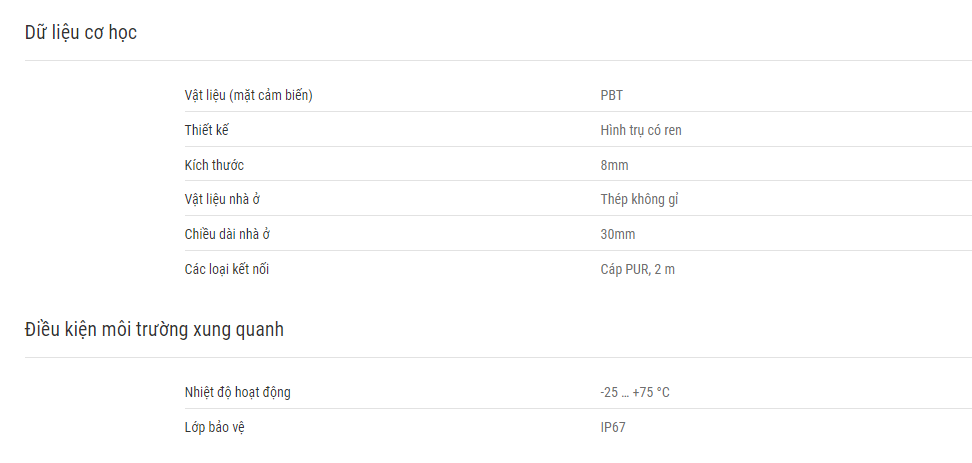Click the divider under "Dữ liệu cơ học"
This screenshot has height=463, width=972.
click(x=498, y=60)
